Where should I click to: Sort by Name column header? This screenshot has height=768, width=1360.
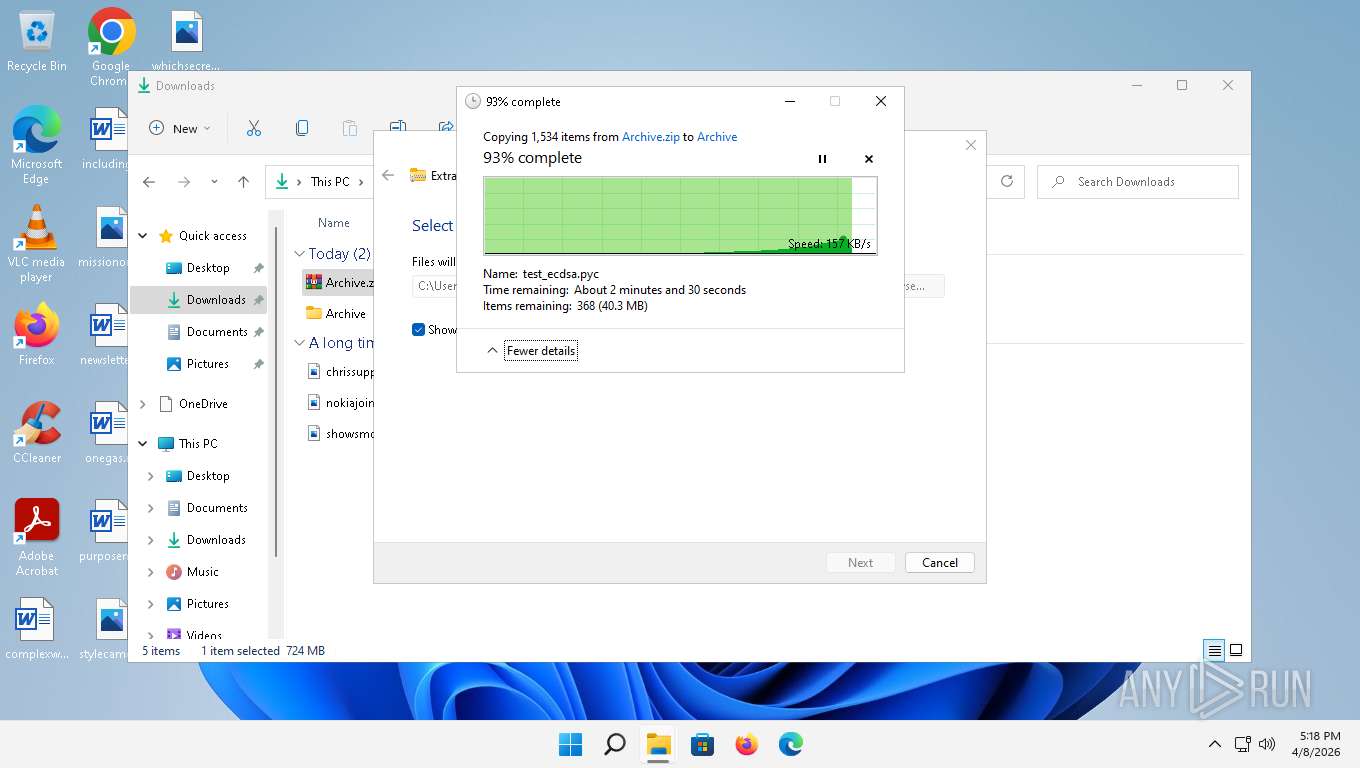point(334,223)
